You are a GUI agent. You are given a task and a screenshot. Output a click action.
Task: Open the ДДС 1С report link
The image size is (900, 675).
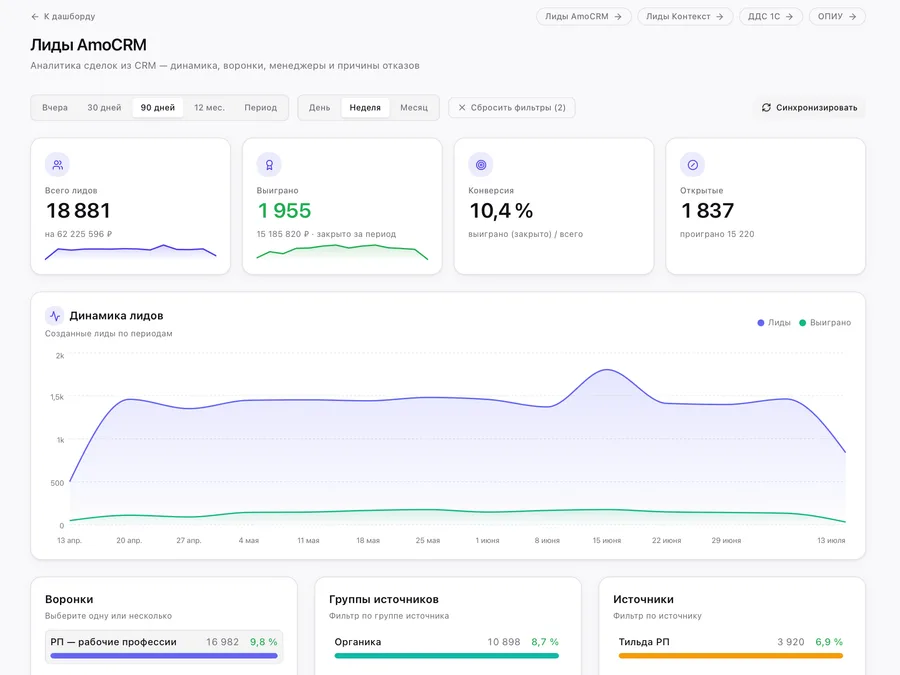pyautogui.click(x=770, y=17)
